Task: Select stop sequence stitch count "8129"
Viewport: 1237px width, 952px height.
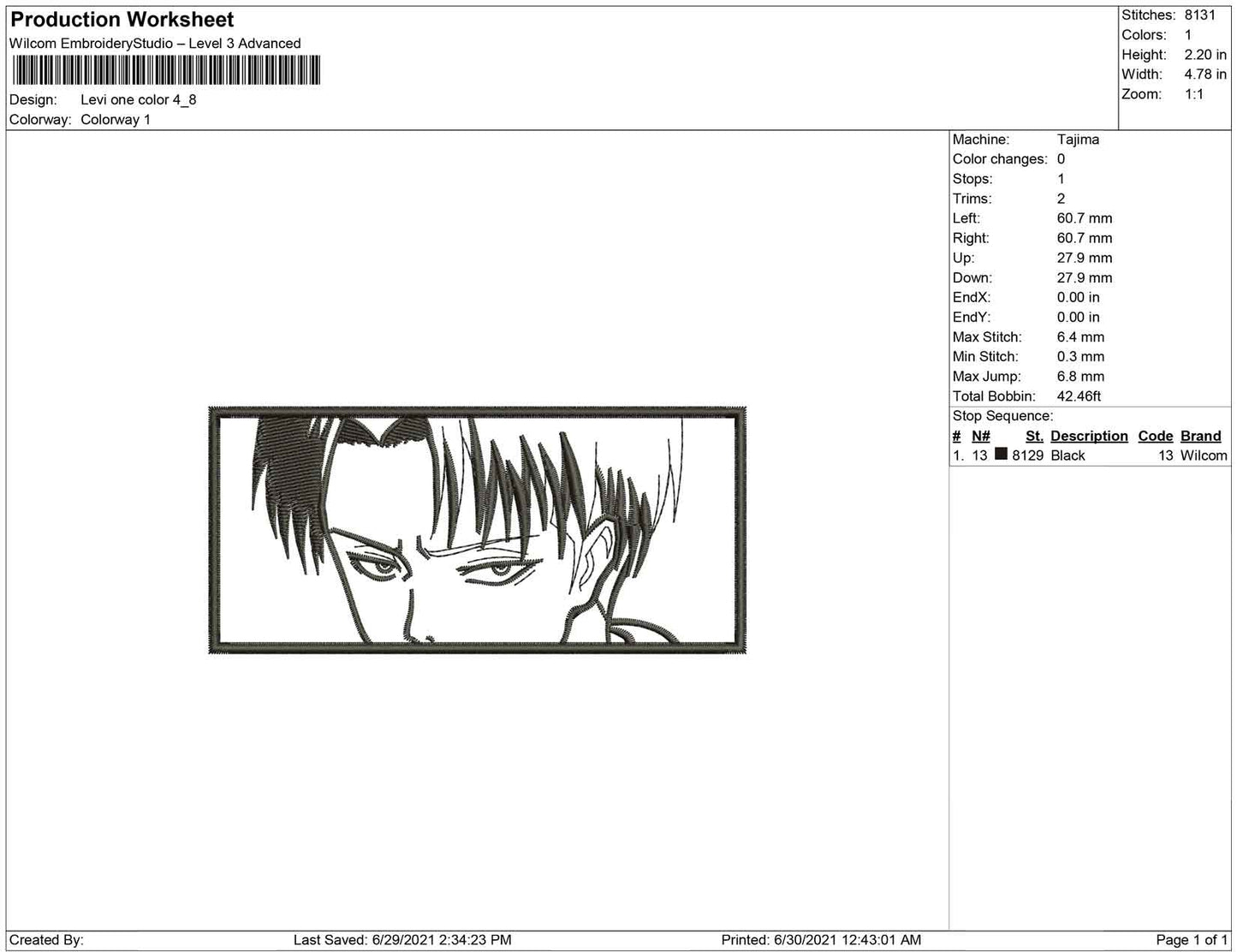Action: [x=1027, y=455]
